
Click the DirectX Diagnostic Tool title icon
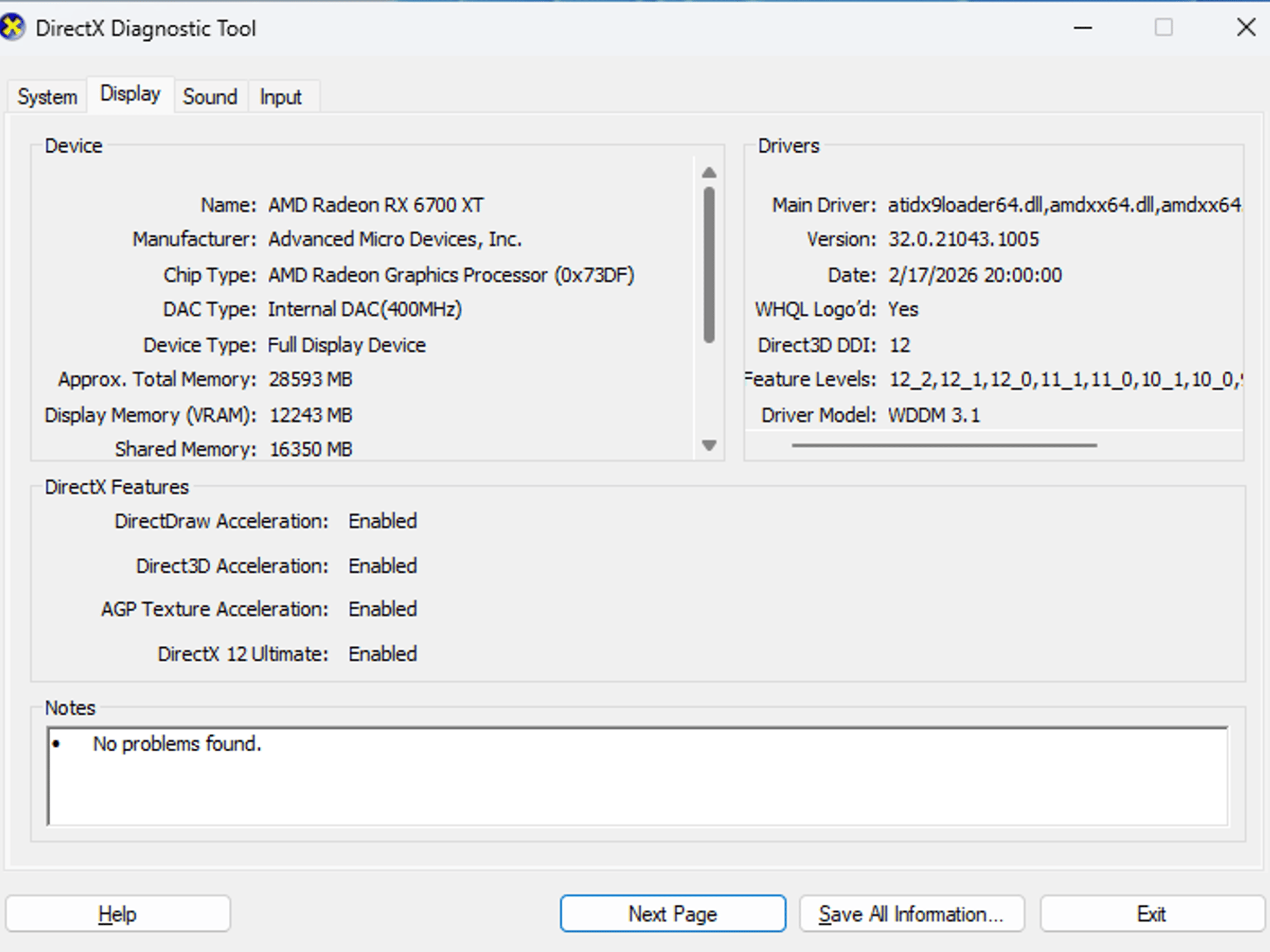point(12,28)
